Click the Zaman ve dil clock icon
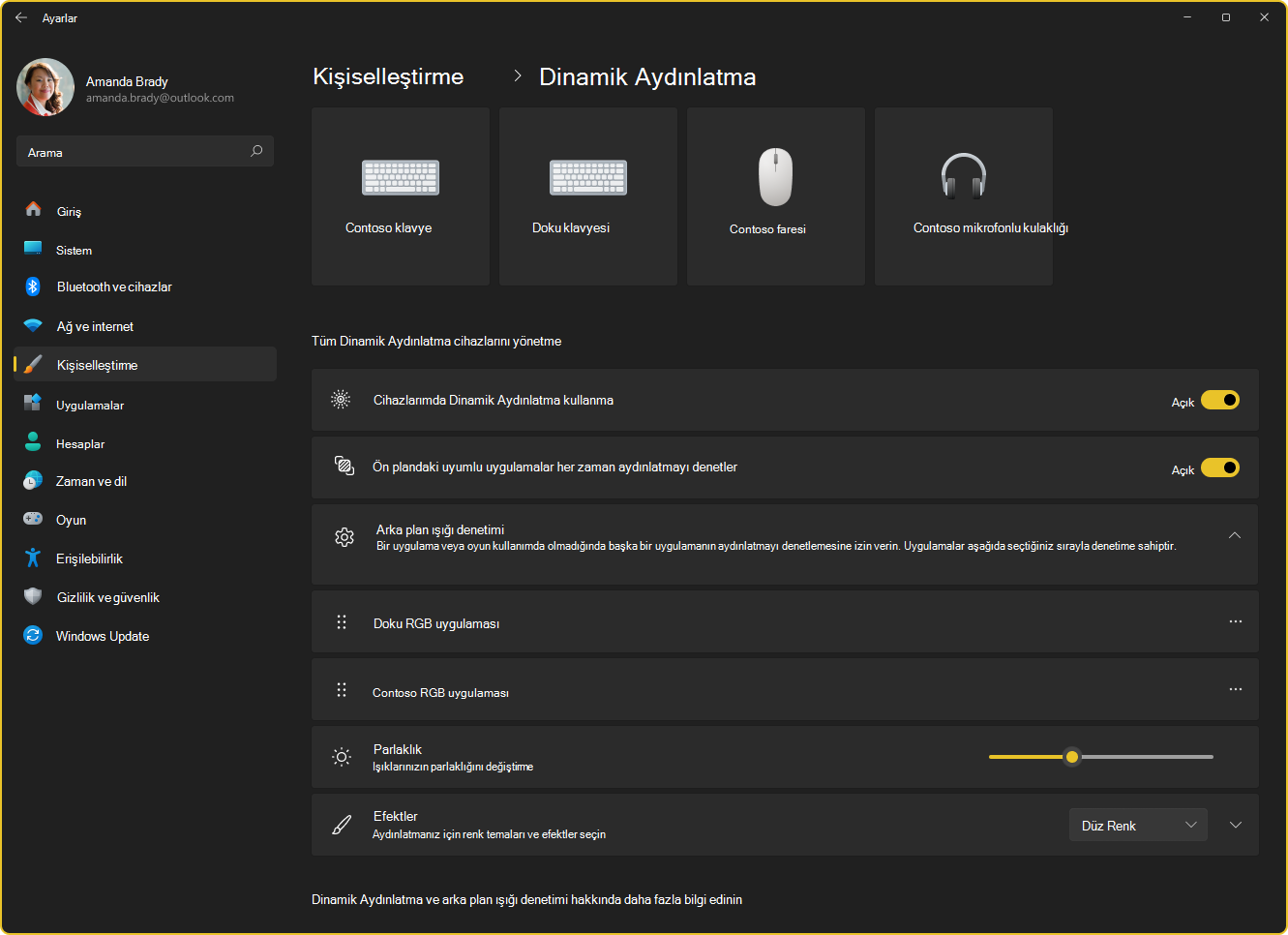The image size is (1288, 935). (33, 480)
